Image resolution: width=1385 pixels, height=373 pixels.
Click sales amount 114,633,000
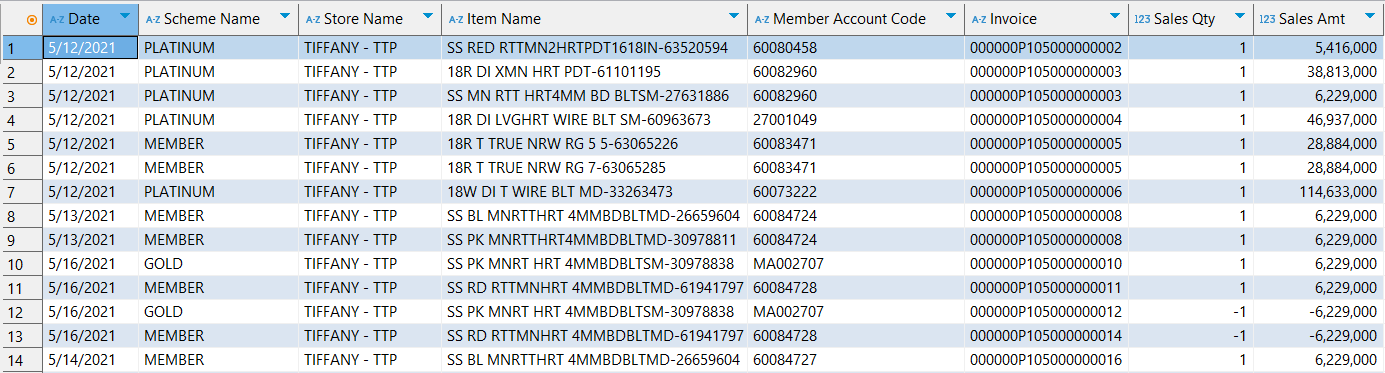pyautogui.click(x=1319, y=192)
